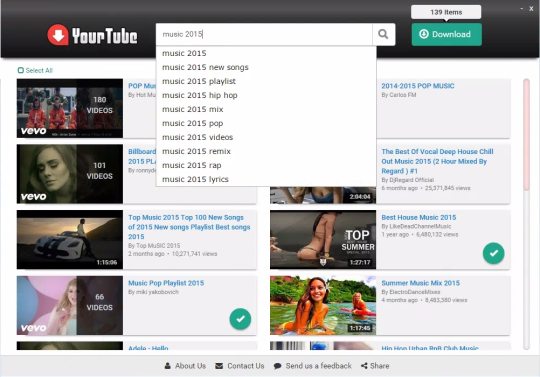Open title "Music Pop Playlist 2015"
Viewport: 540px width, 377px height.
click(166, 283)
